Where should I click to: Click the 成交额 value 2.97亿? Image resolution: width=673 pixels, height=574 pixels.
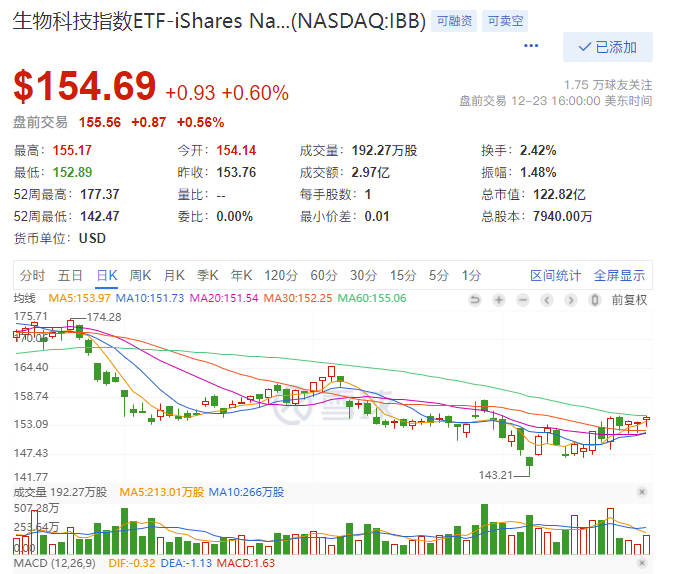pos(370,172)
